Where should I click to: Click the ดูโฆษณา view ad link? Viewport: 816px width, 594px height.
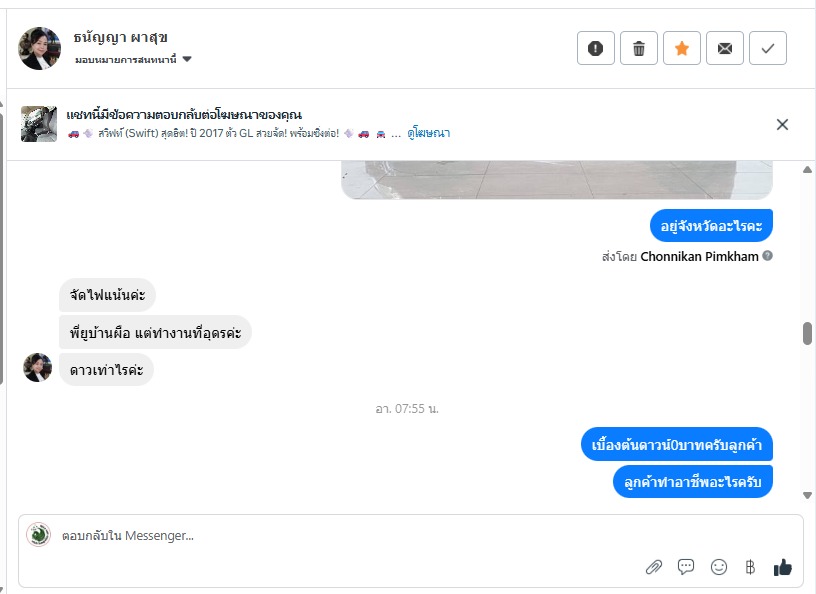tap(428, 133)
